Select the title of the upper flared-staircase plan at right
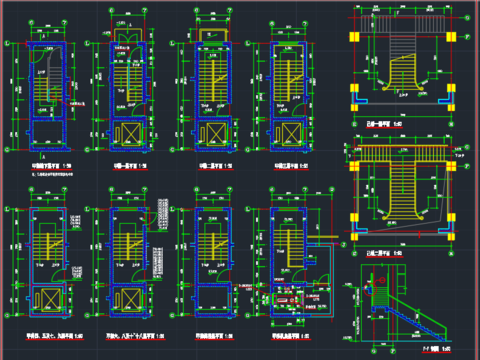The image size is (480, 360). coord(384,124)
